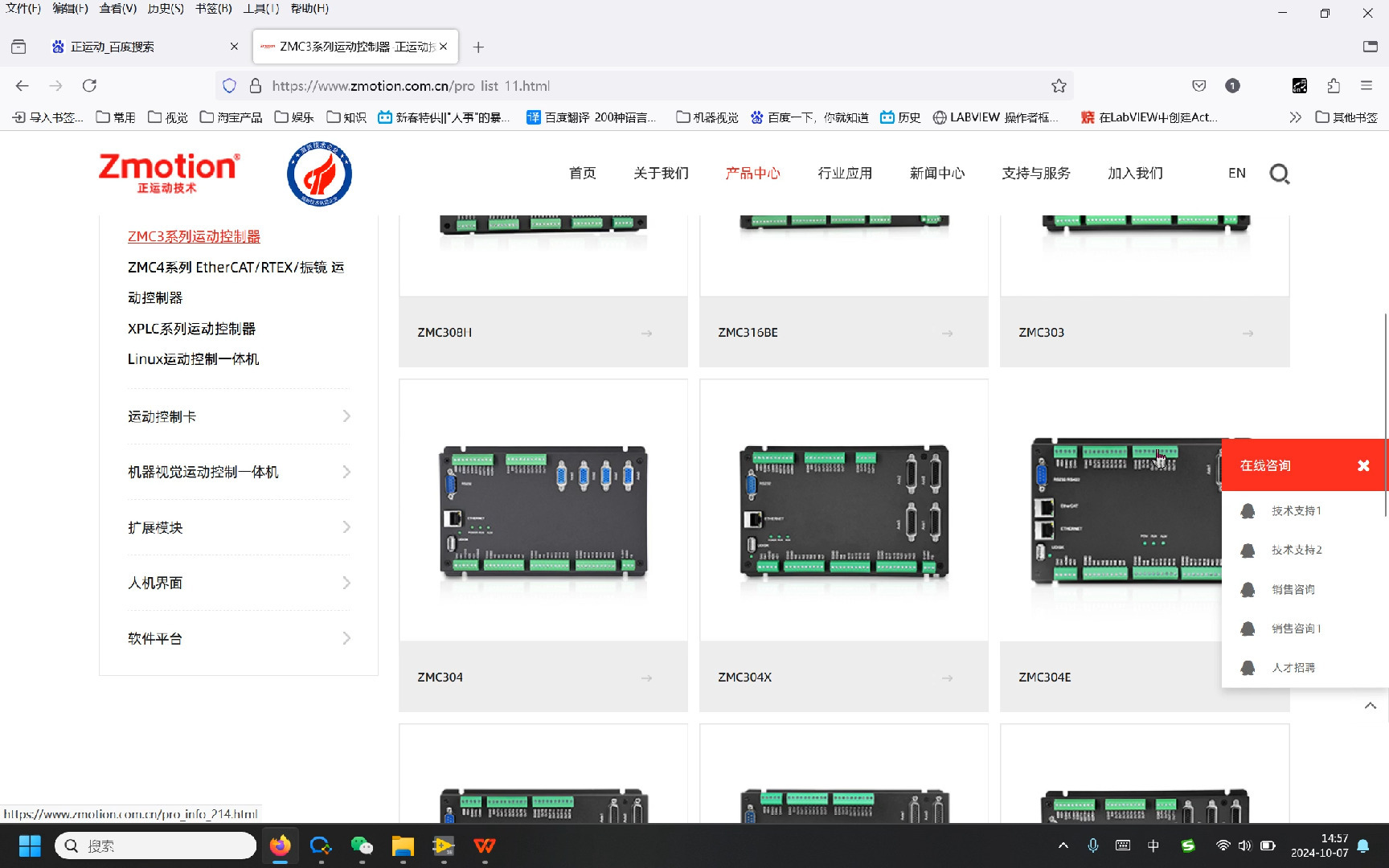This screenshot has width=1389, height=868.
Task: Open the extensions puzzle icon
Action: [1334, 85]
